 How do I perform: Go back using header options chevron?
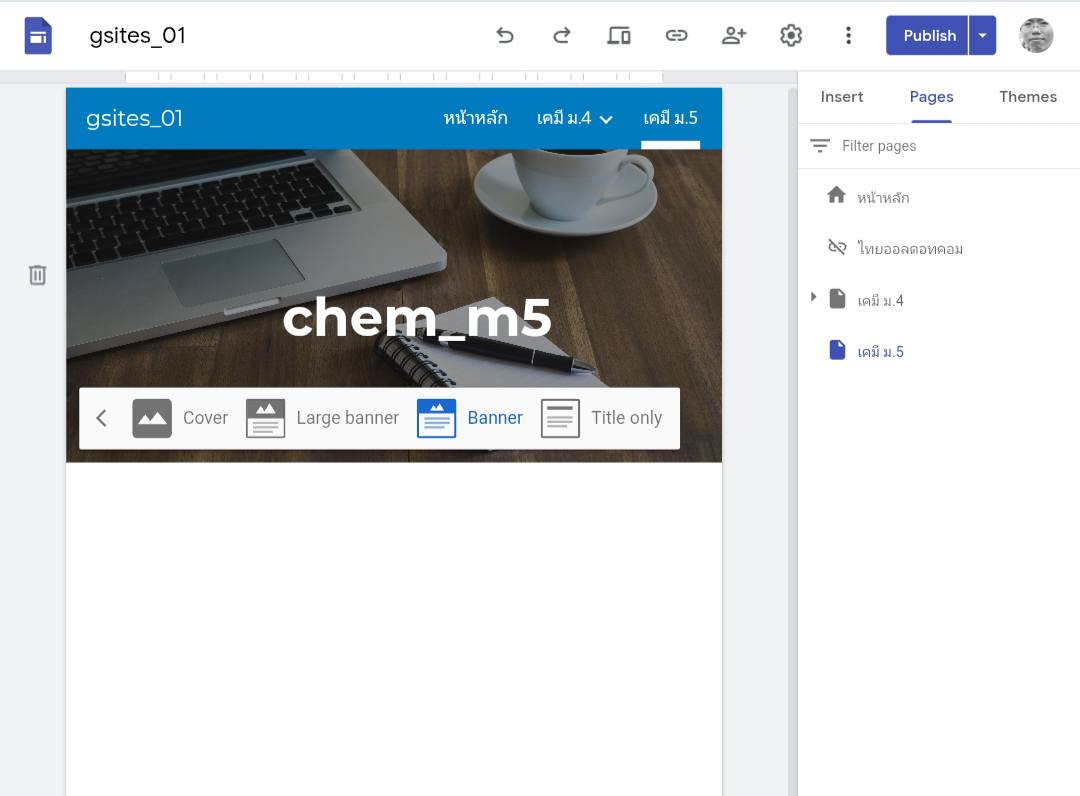pos(101,418)
